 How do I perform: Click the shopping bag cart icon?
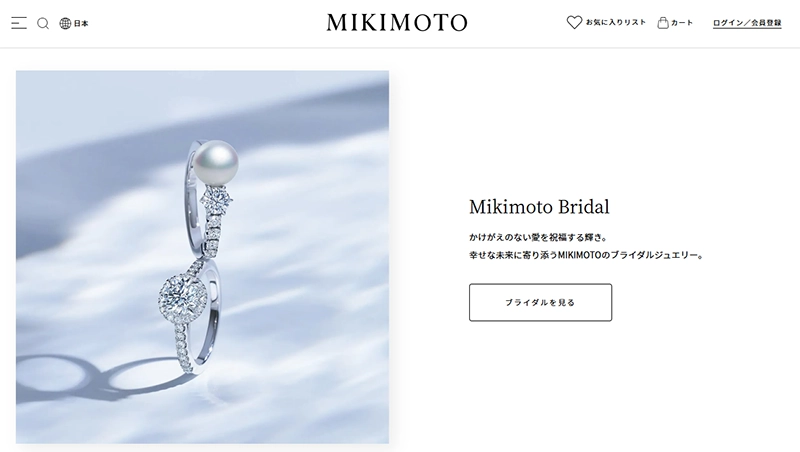click(663, 22)
